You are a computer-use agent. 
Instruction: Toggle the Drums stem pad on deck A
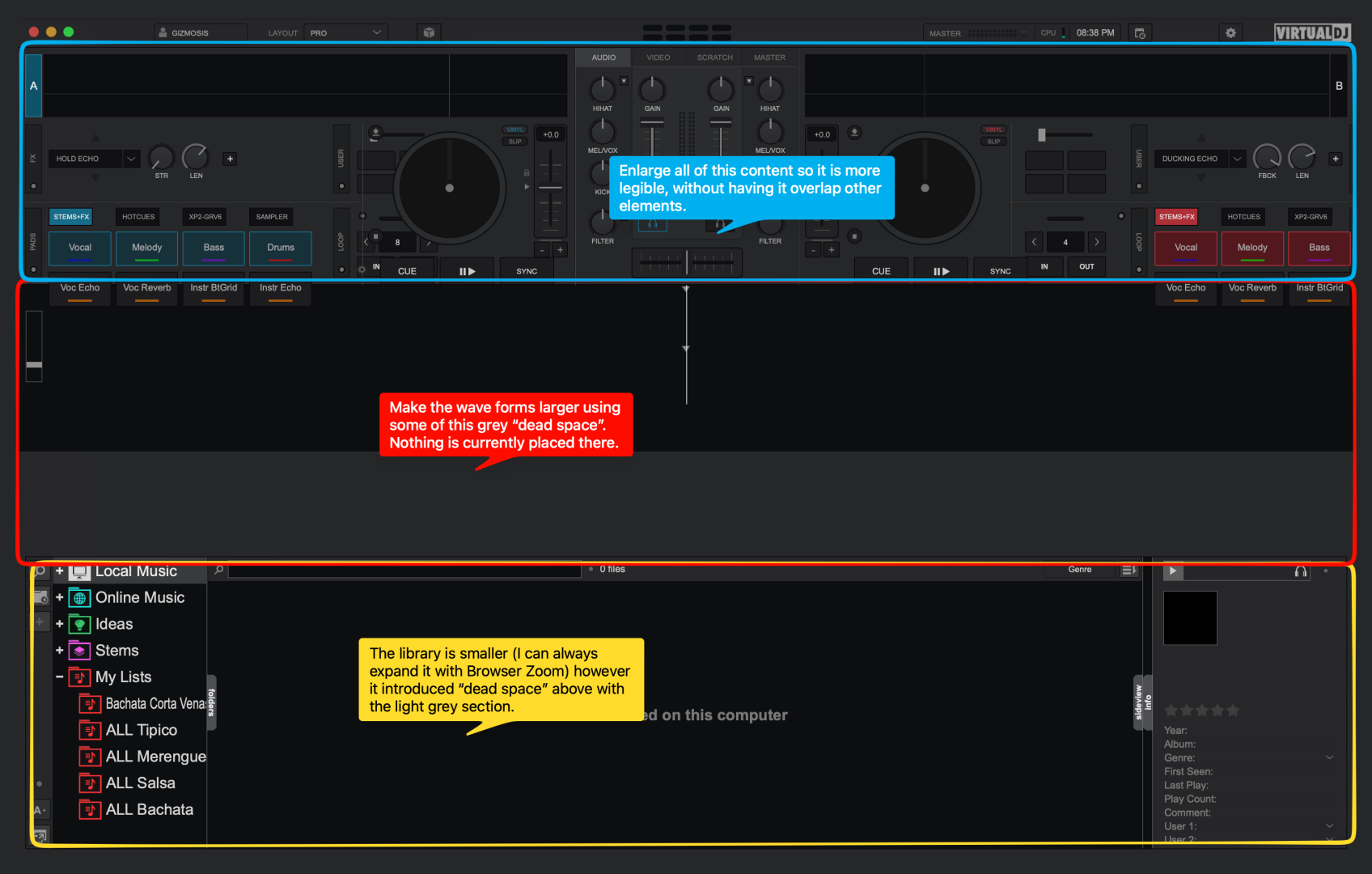coord(281,248)
